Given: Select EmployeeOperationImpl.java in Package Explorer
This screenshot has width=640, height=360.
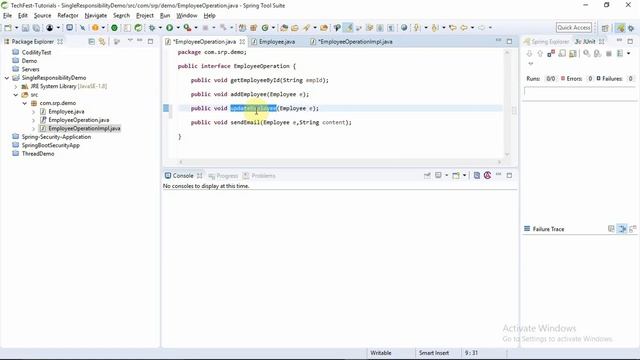Looking at the screenshot, I should pyautogui.click(x=84, y=129).
